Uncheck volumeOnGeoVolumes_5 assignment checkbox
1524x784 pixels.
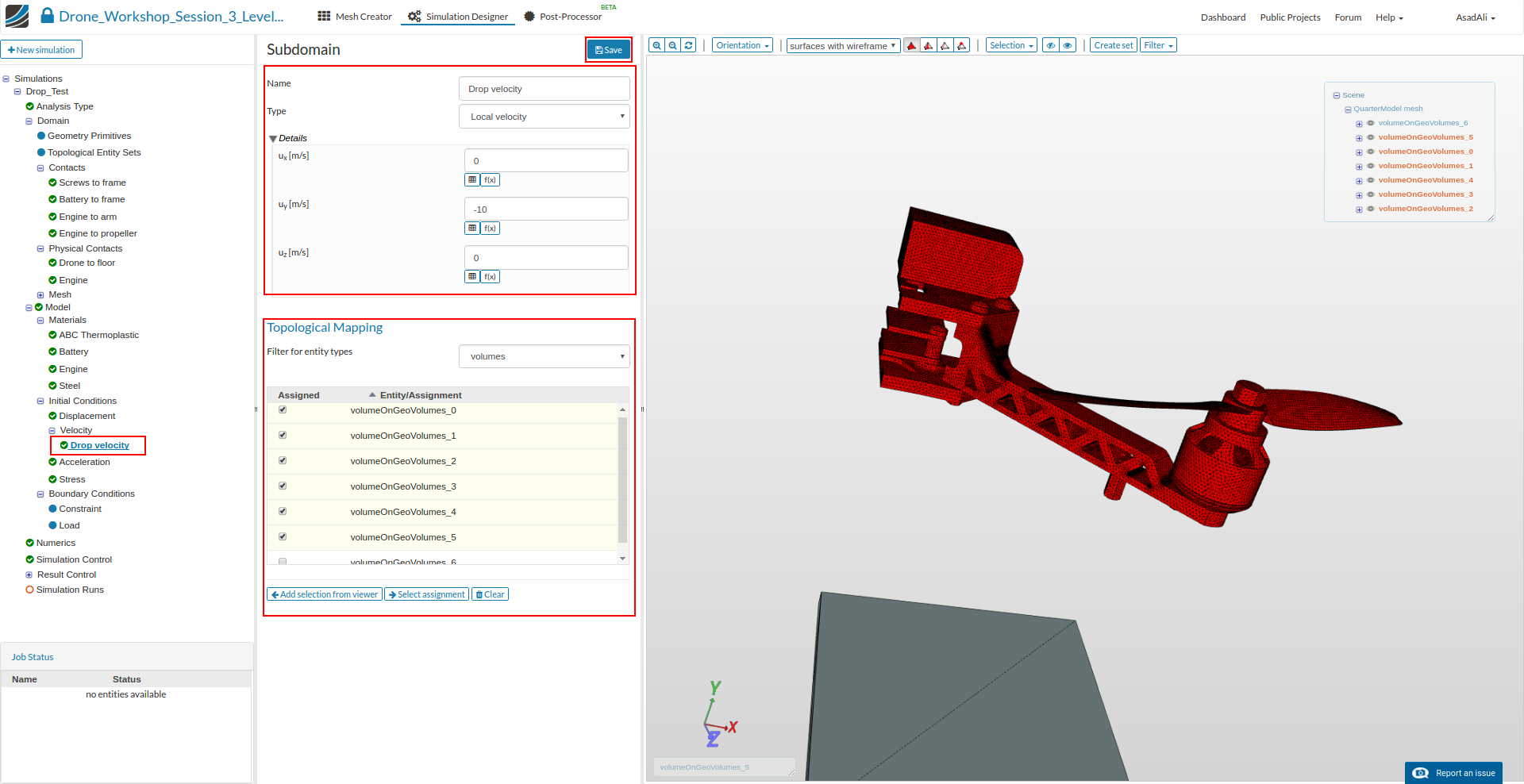283,537
